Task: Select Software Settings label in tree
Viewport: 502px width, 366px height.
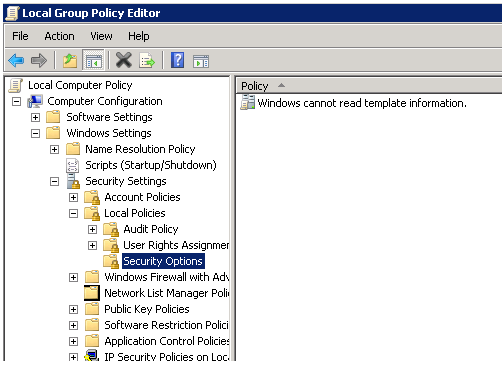Action: (109, 117)
